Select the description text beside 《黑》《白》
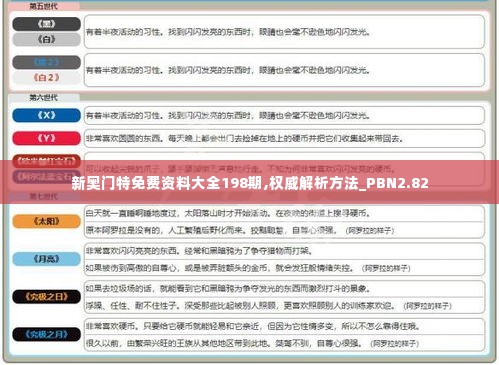499x365 pixels. click(x=228, y=32)
